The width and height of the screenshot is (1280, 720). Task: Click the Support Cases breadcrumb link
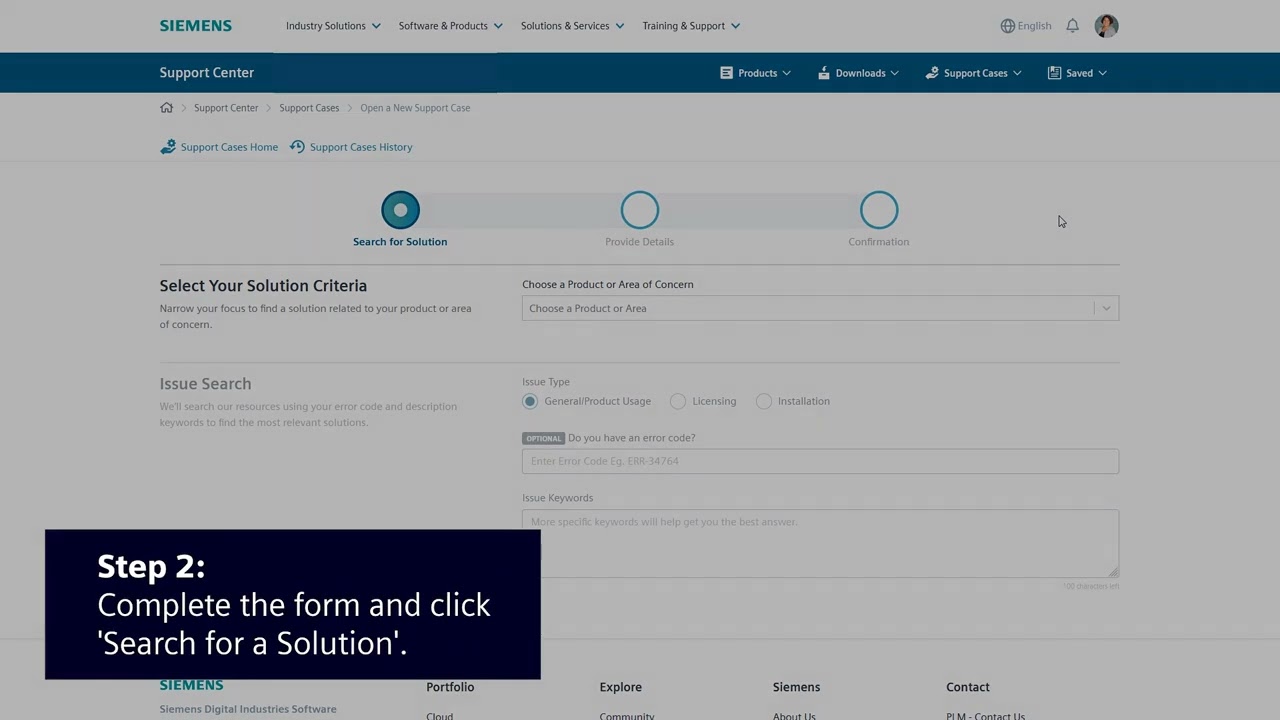[309, 108]
